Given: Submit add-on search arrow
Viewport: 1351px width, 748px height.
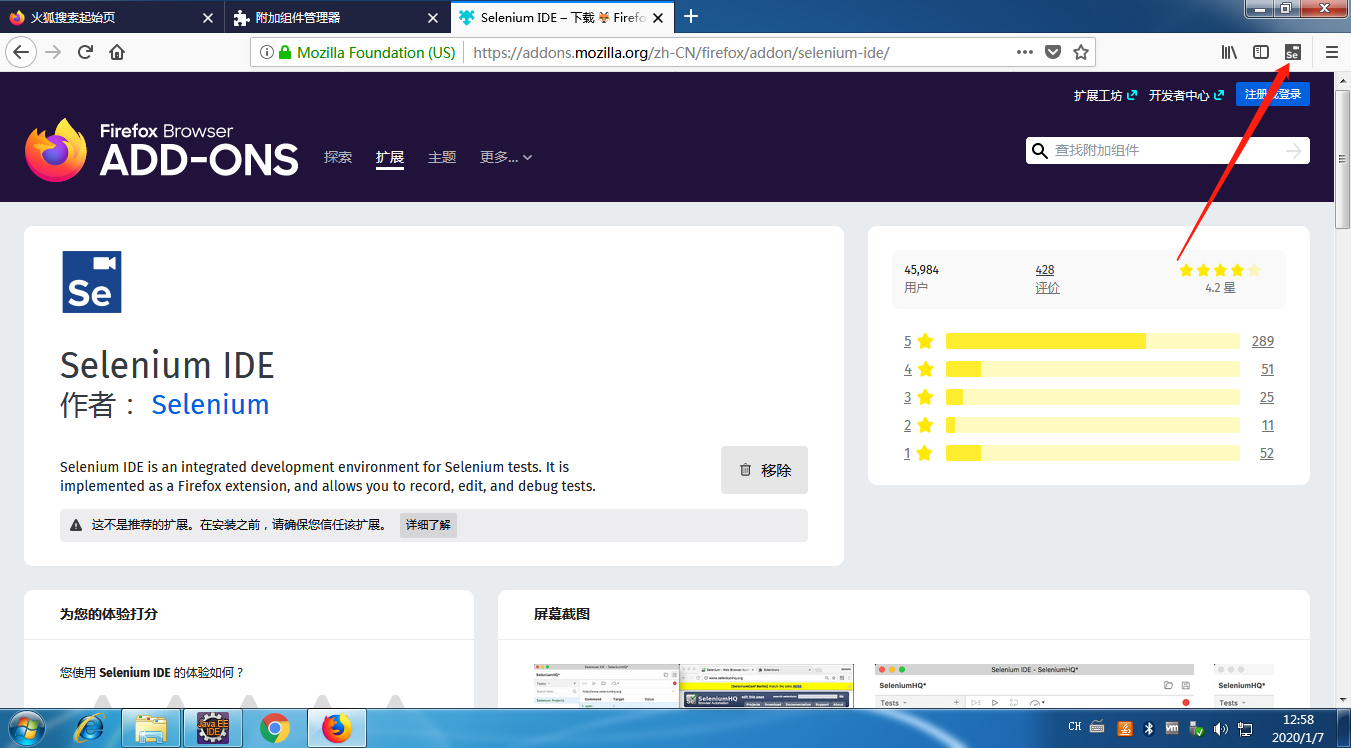Looking at the screenshot, I should 1294,150.
